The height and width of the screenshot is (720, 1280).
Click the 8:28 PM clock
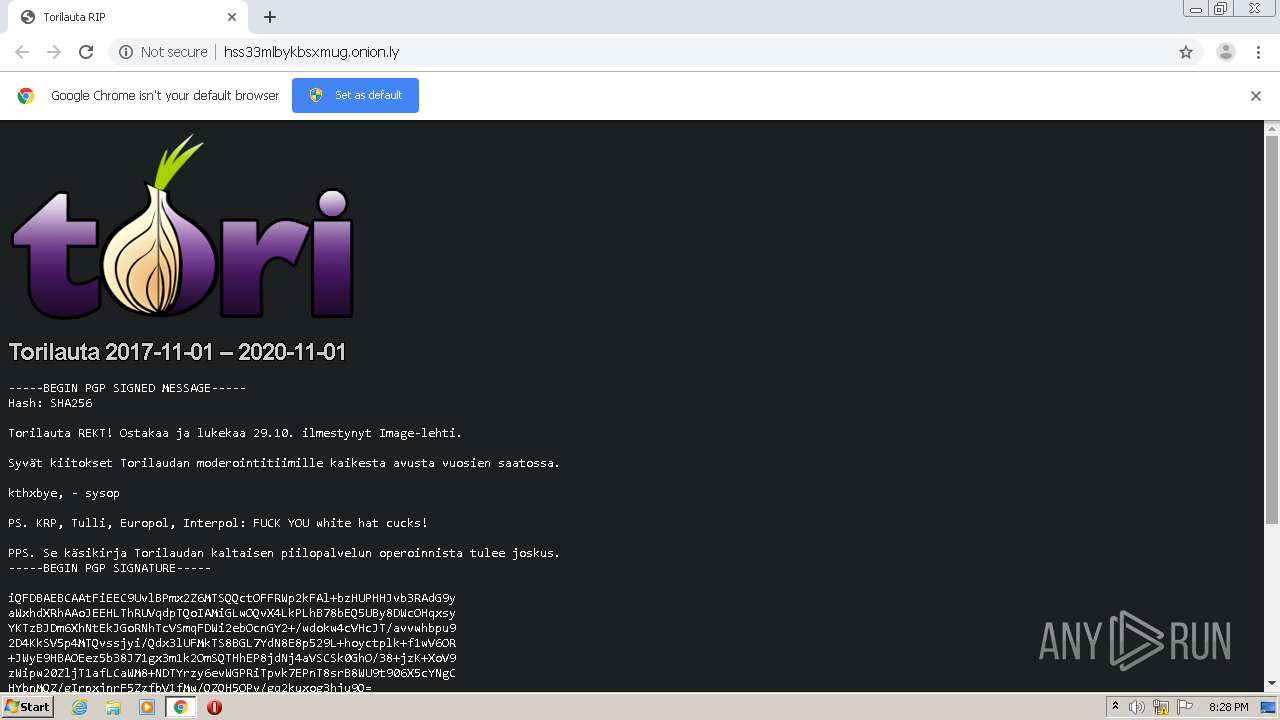(1229, 707)
